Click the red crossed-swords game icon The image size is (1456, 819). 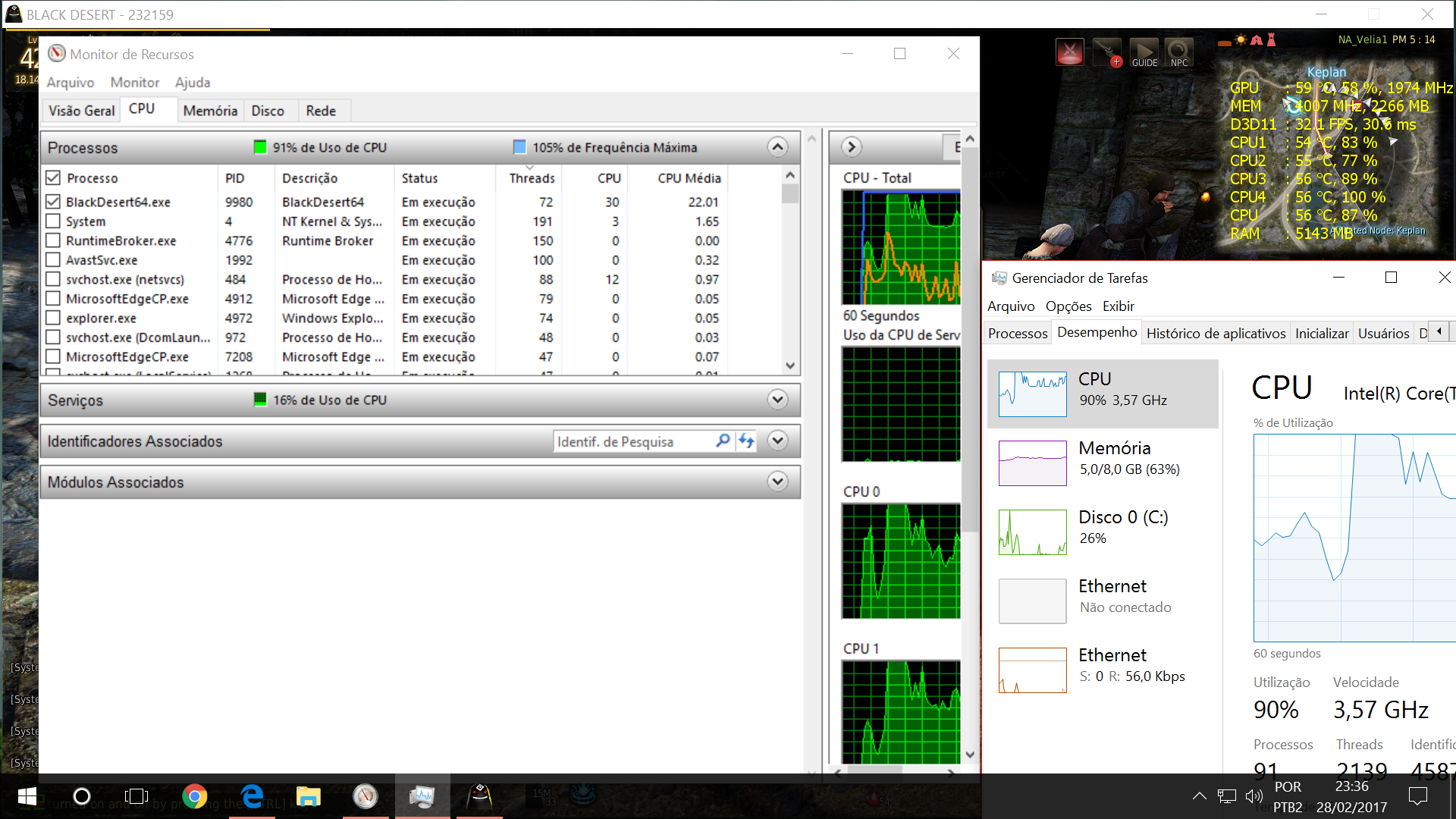pos(1070,52)
